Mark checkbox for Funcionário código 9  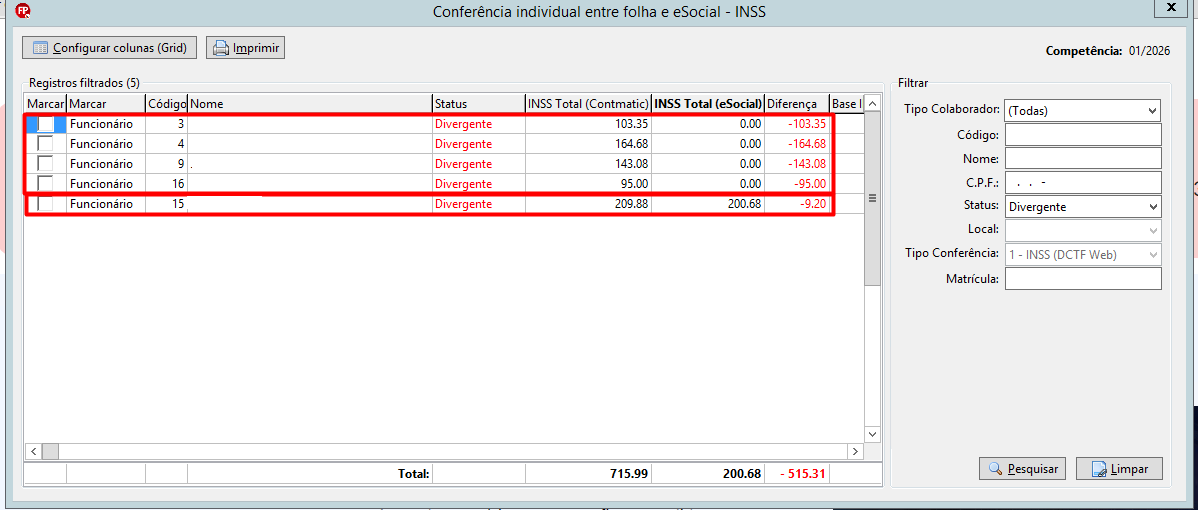click(x=46, y=163)
